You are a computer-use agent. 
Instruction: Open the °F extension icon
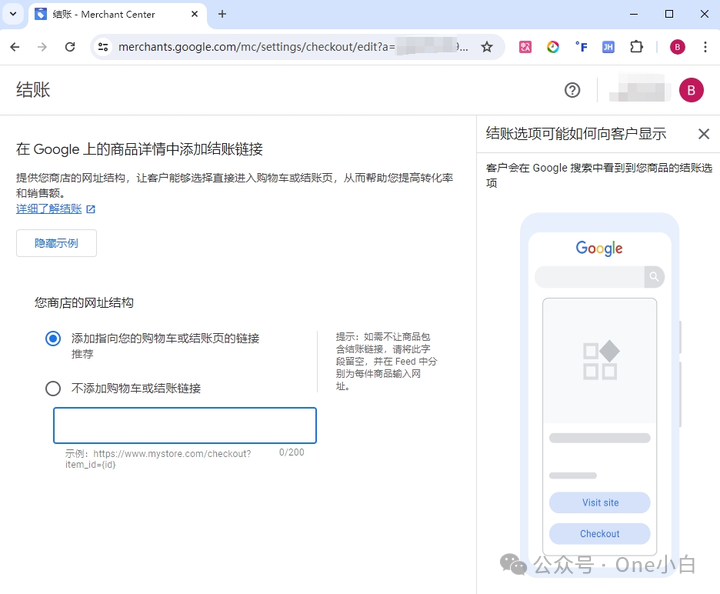point(581,47)
